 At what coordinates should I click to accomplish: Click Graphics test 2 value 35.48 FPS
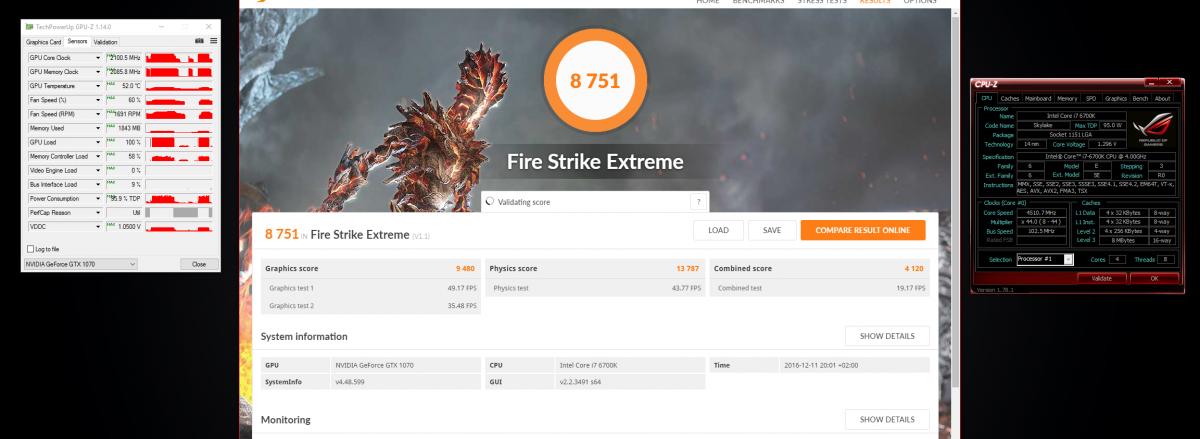click(463, 305)
